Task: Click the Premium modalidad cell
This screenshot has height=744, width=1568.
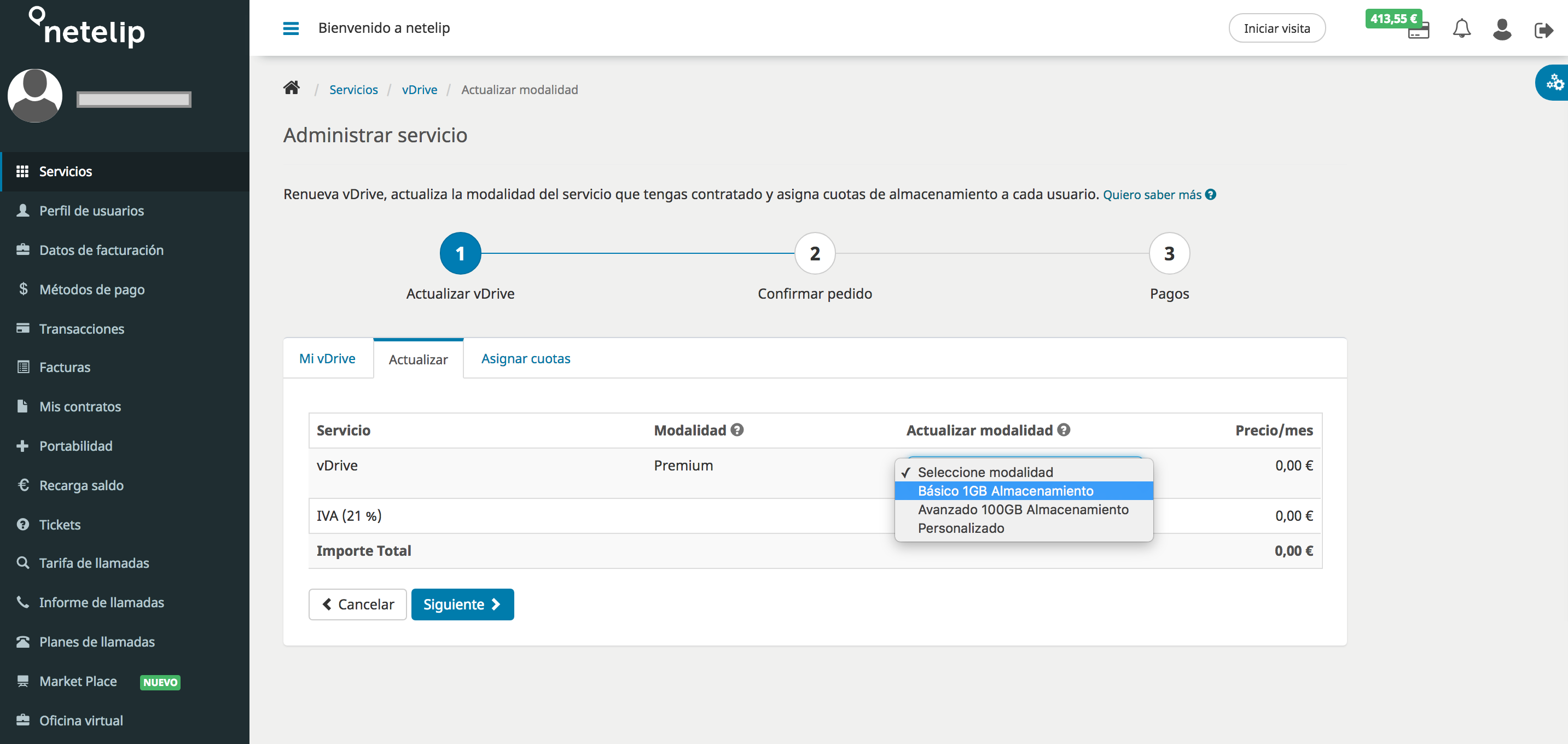Action: tap(683, 465)
